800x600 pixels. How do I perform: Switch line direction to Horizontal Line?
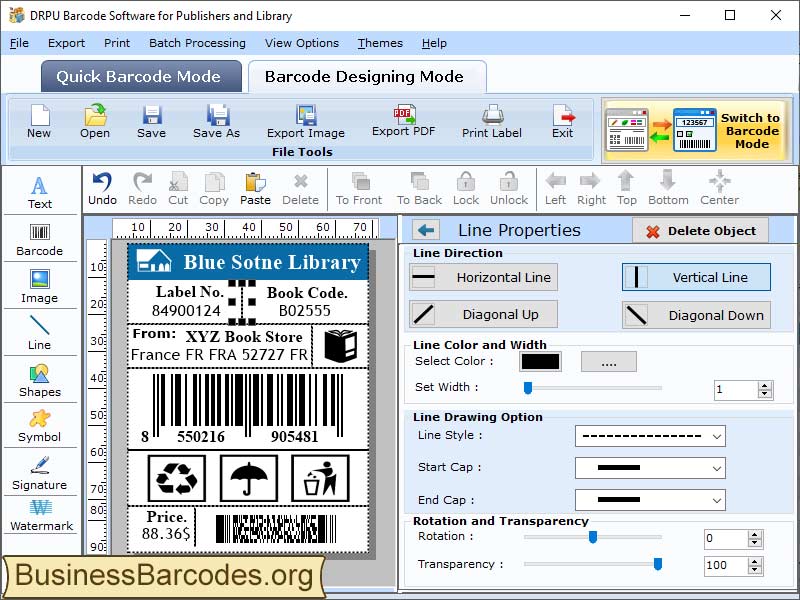483,277
